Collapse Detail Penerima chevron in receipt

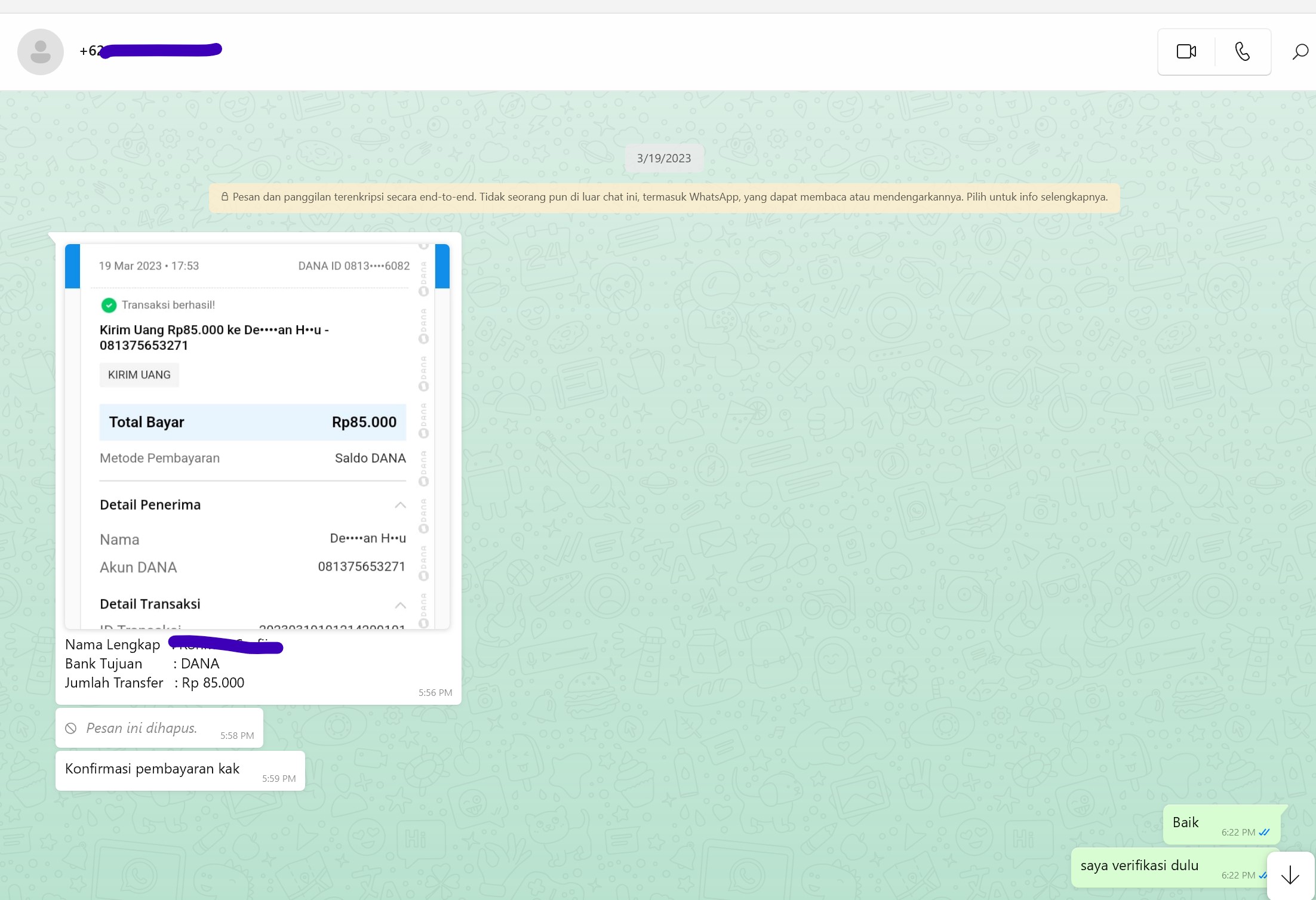pos(400,506)
